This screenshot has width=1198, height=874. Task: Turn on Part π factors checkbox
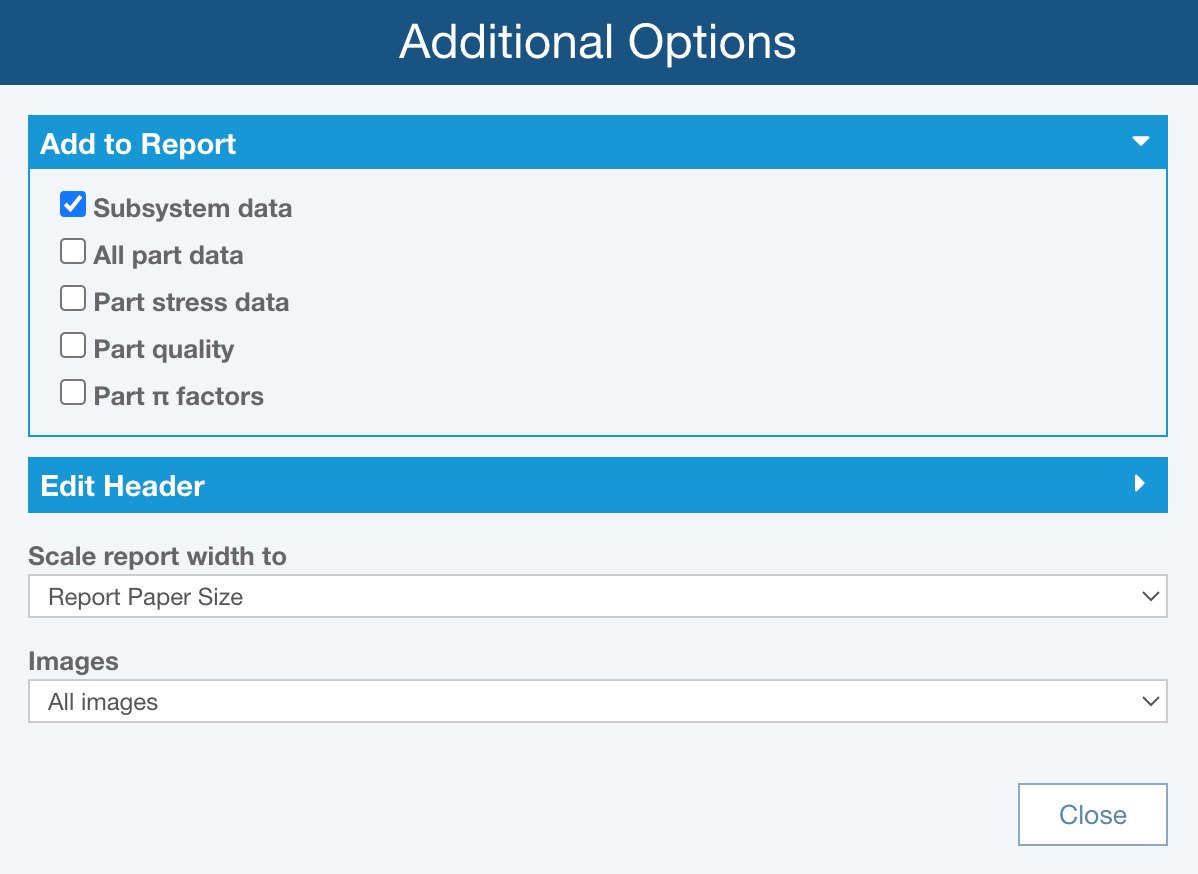[73, 393]
